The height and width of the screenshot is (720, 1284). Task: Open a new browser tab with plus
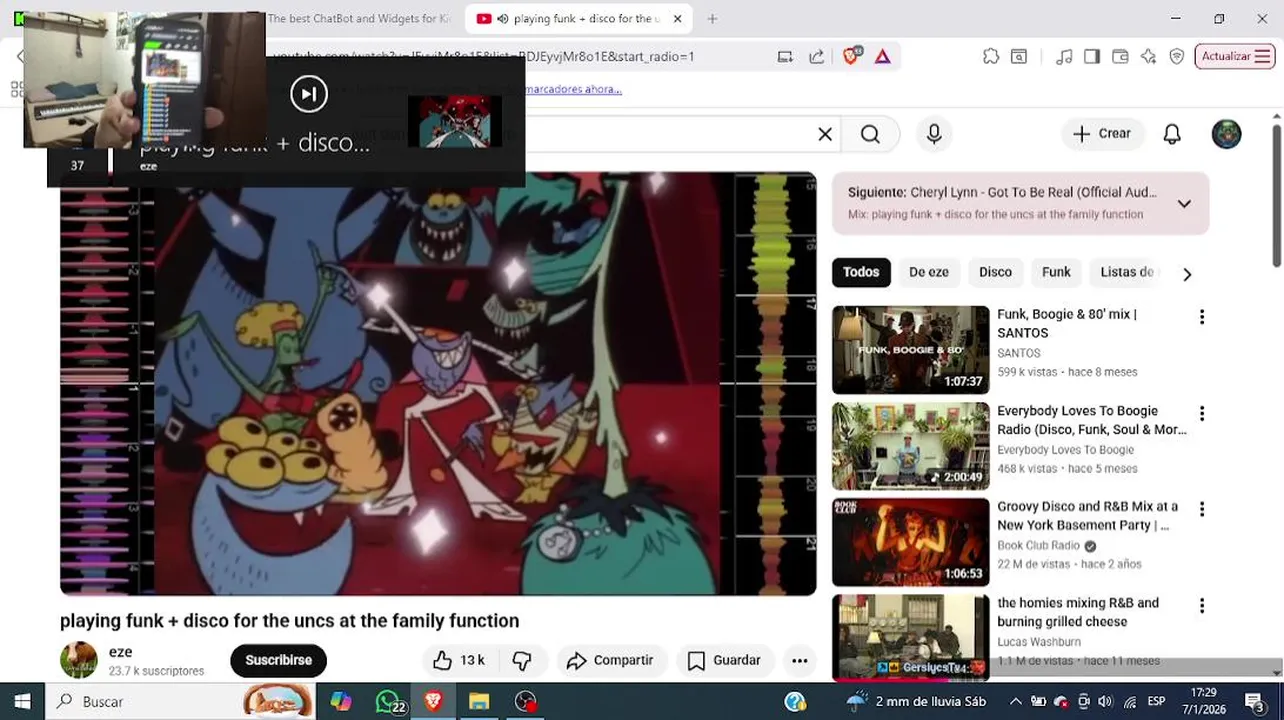click(712, 18)
